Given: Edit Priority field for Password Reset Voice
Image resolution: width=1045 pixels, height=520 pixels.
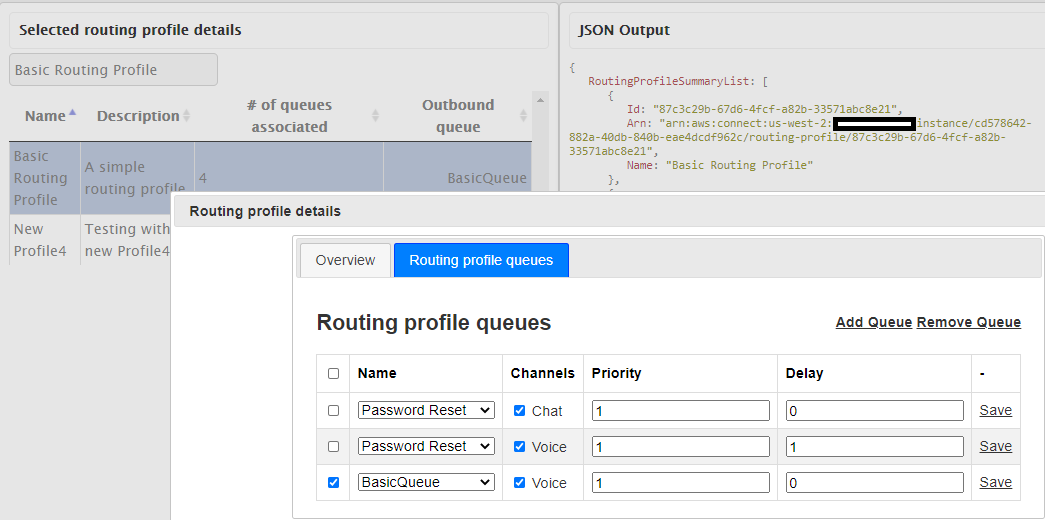Looking at the screenshot, I should point(680,446).
